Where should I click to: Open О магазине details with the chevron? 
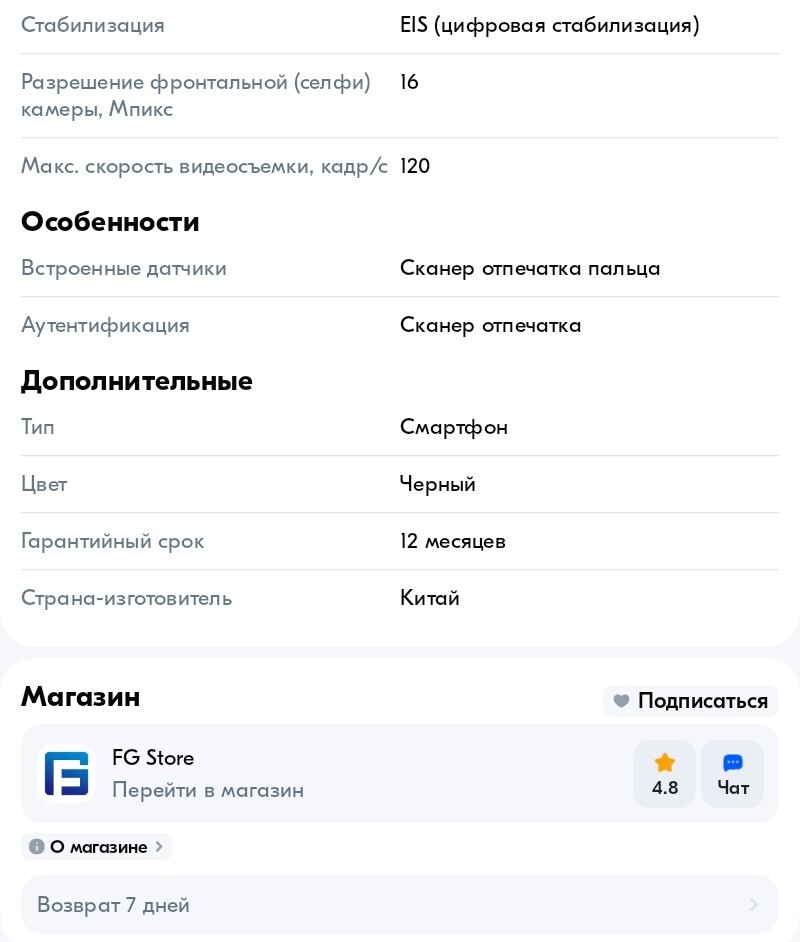point(159,847)
